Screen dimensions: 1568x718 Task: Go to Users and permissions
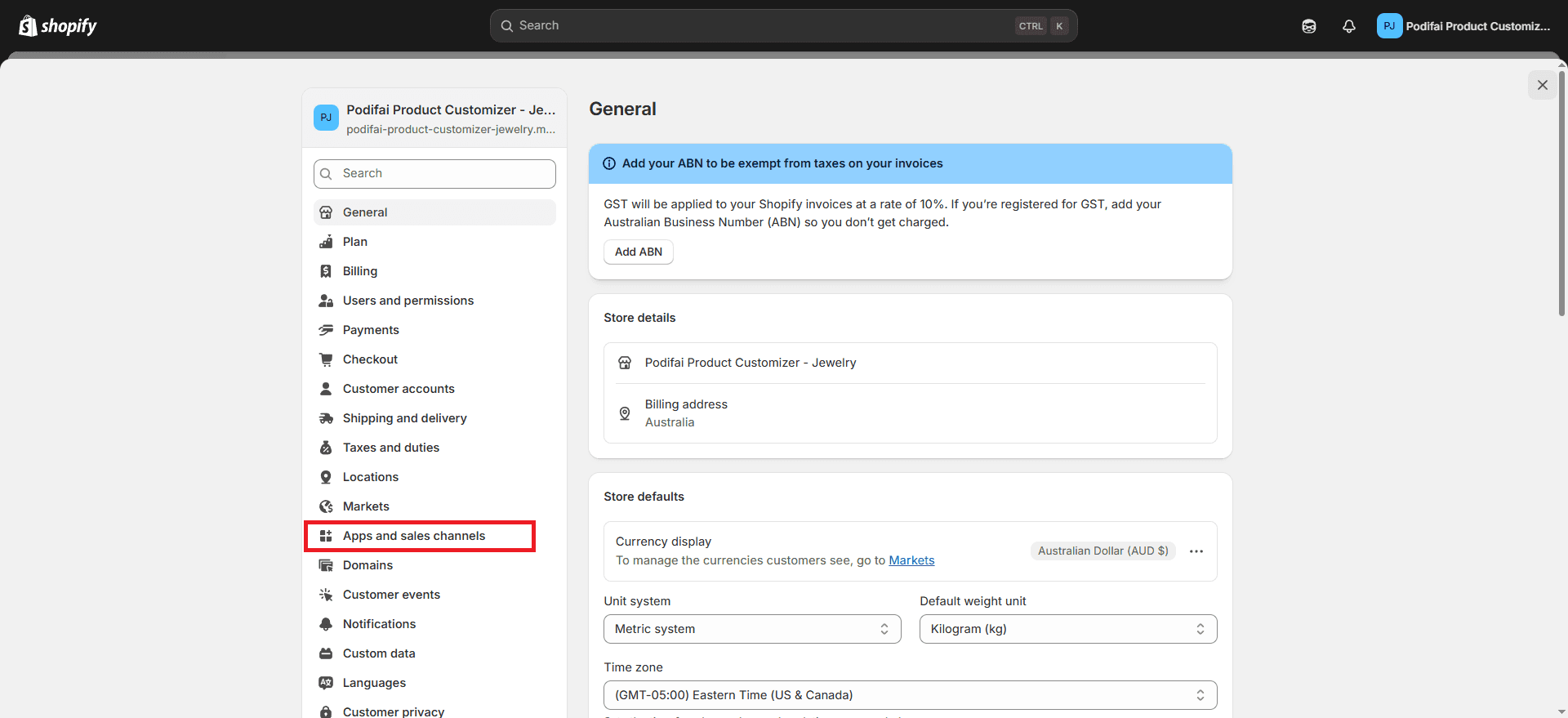click(x=434, y=301)
